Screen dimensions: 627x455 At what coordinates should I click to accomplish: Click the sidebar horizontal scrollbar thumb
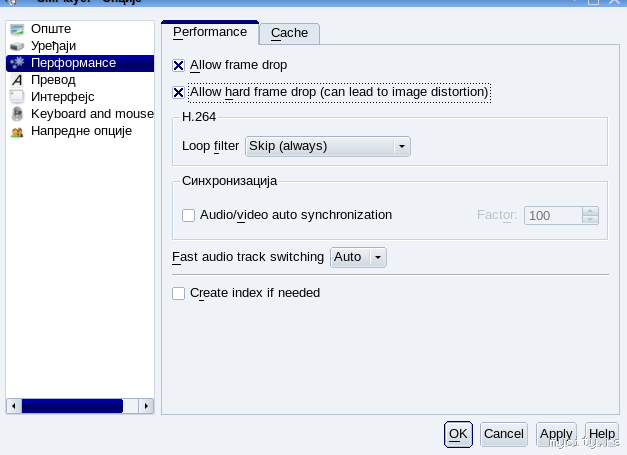point(72,406)
